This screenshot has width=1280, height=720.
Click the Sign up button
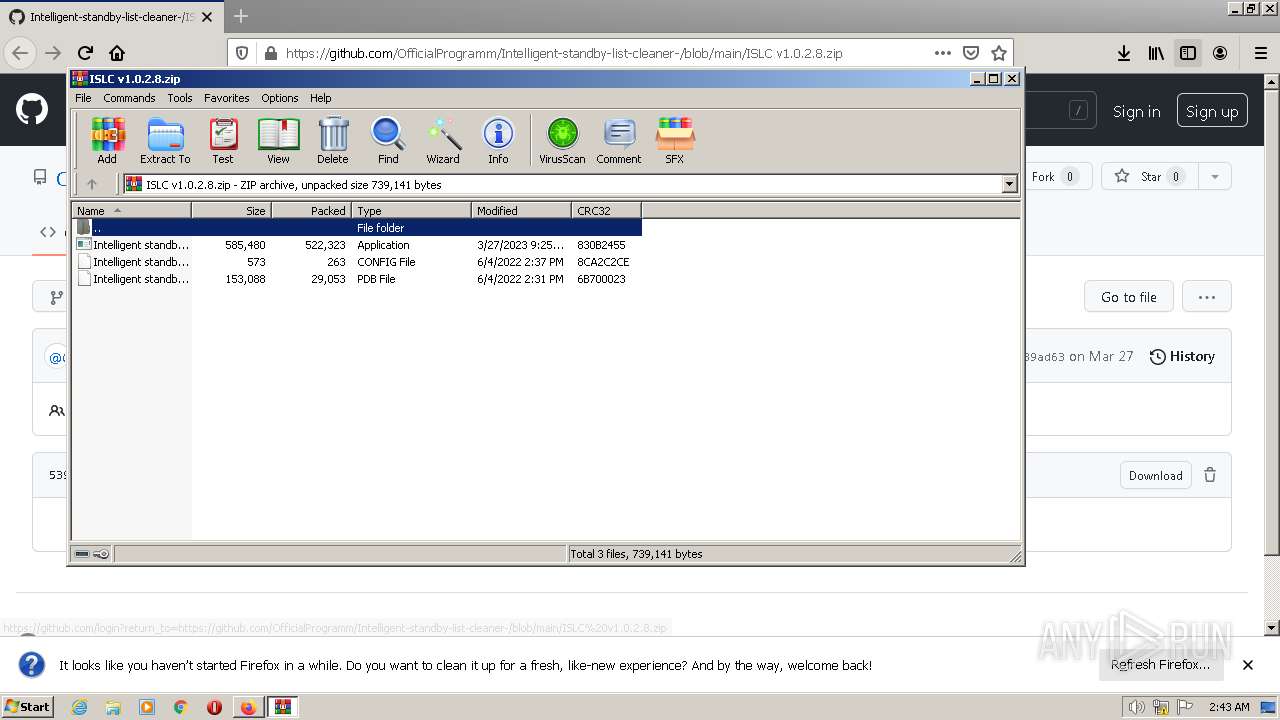point(1212,111)
